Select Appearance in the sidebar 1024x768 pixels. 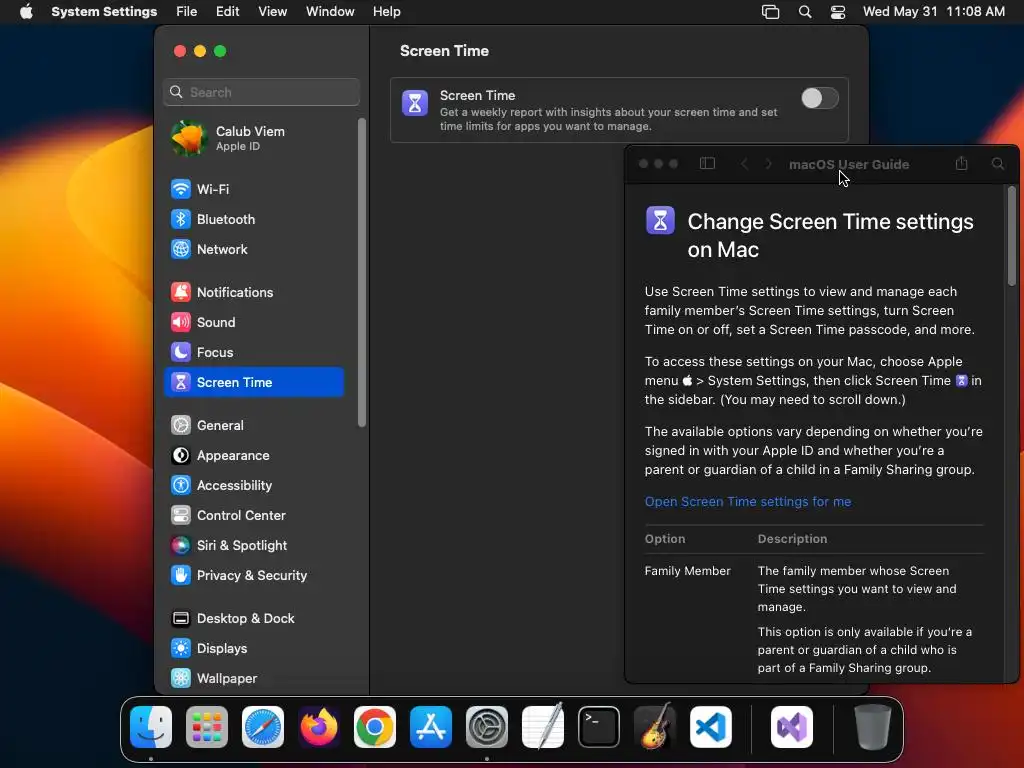253,456
